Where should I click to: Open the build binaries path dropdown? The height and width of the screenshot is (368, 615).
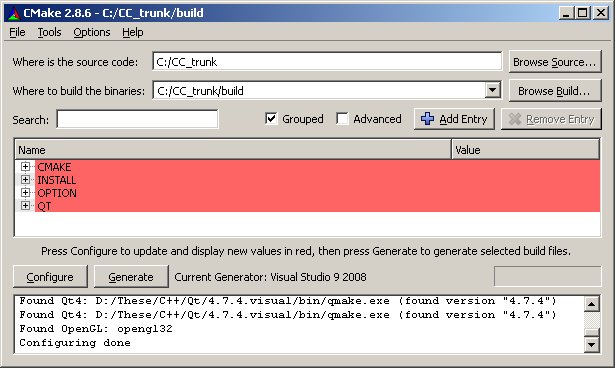pyautogui.click(x=492, y=90)
